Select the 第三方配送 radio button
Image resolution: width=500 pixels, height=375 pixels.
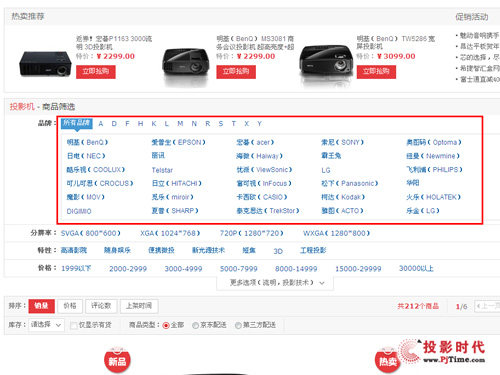(x=238, y=325)
